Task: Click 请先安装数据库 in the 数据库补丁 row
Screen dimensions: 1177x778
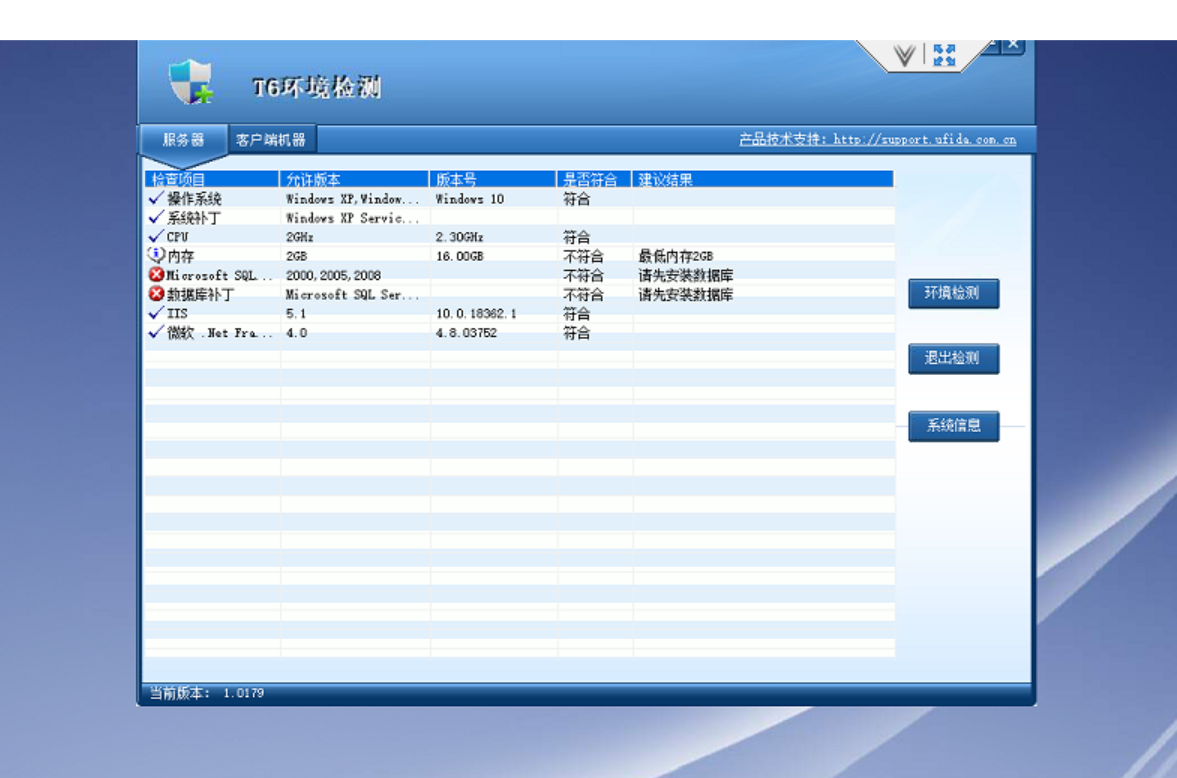Action: (685, 294)
